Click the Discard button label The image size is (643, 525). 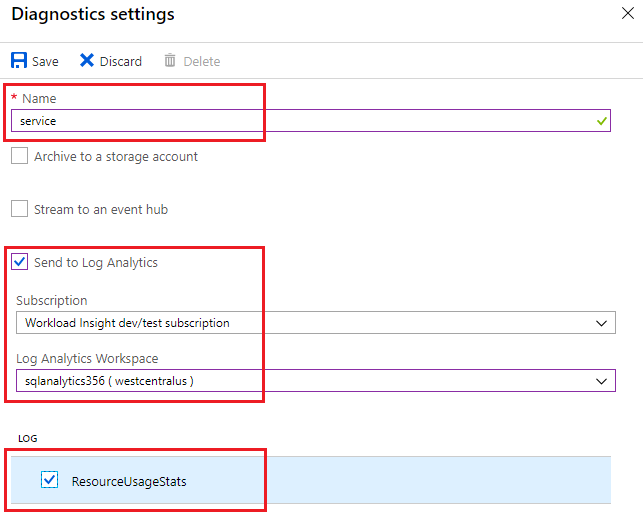[120, 62]
